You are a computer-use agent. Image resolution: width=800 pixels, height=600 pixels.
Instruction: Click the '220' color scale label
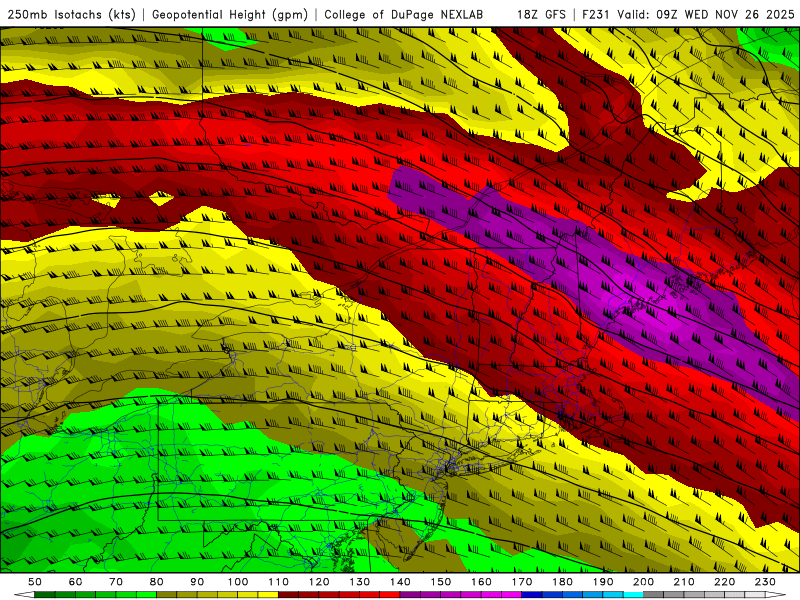724,582
